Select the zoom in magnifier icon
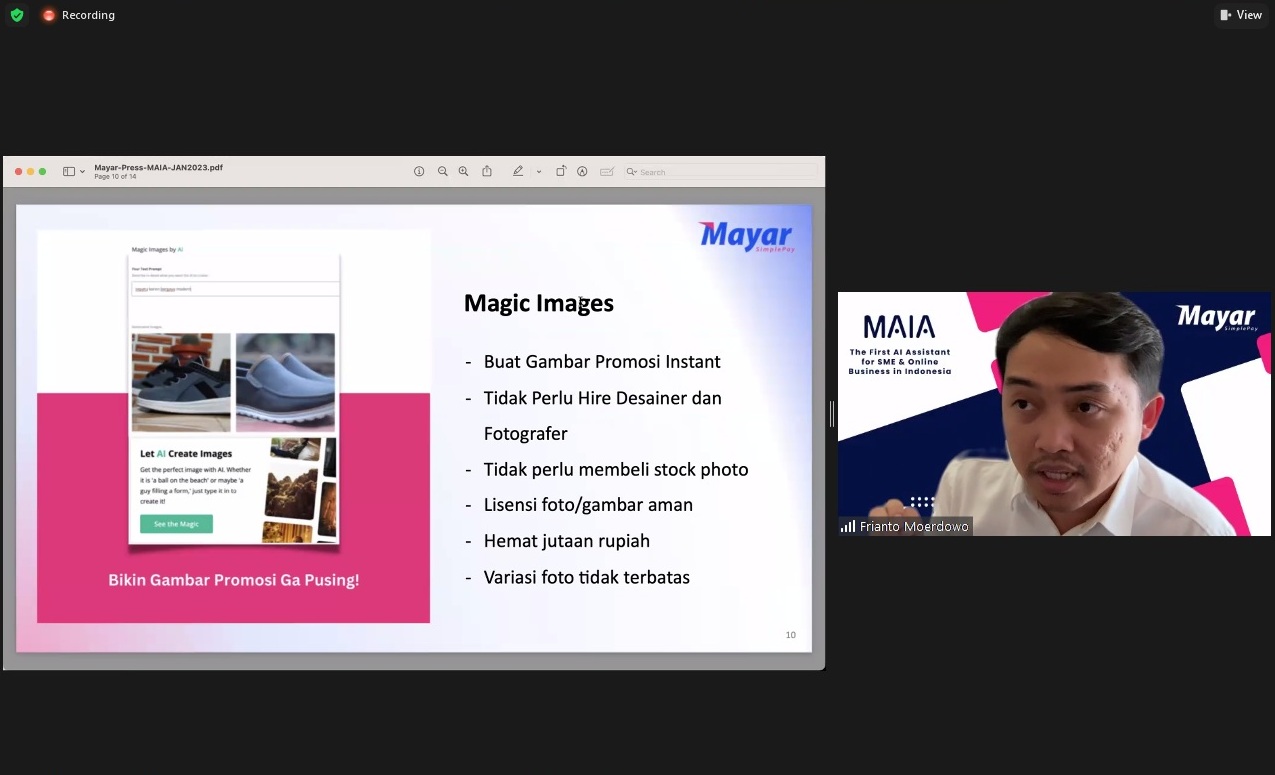Screen dimensions: 1275x775 coord(463,171)
